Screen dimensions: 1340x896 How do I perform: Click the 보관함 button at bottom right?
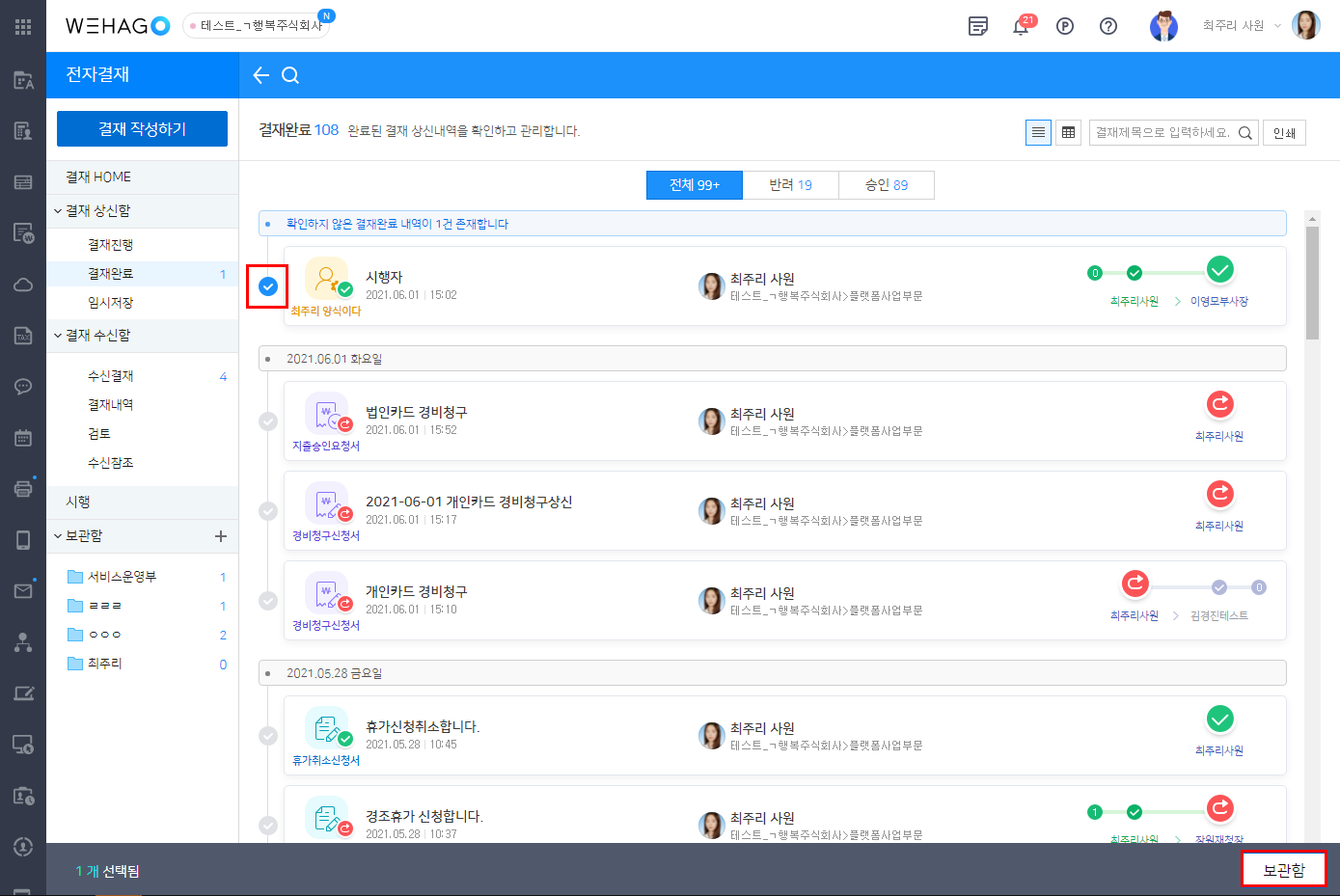[x=1283, y=870]
